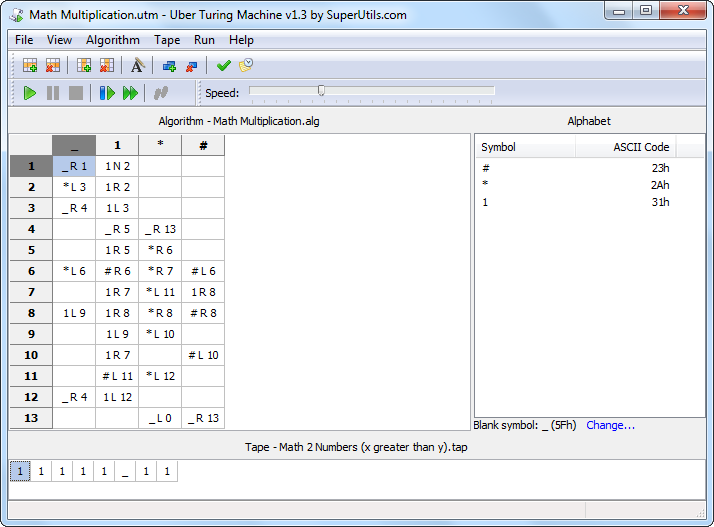Select the '_R 5' cell
Screen dimensions: 714x527
tap(117, 229)
